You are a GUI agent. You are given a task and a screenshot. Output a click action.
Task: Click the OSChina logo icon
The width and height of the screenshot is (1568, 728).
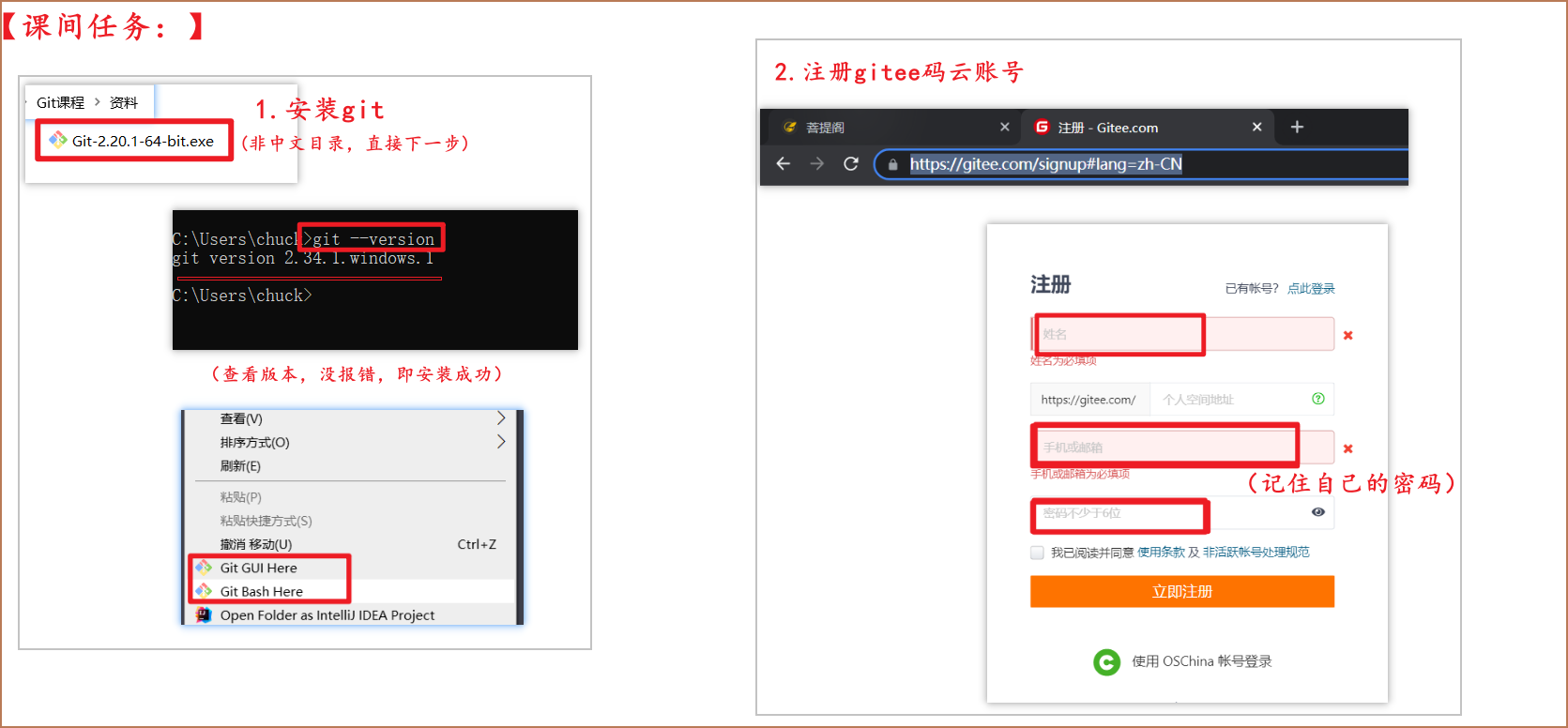point(1107,662)
